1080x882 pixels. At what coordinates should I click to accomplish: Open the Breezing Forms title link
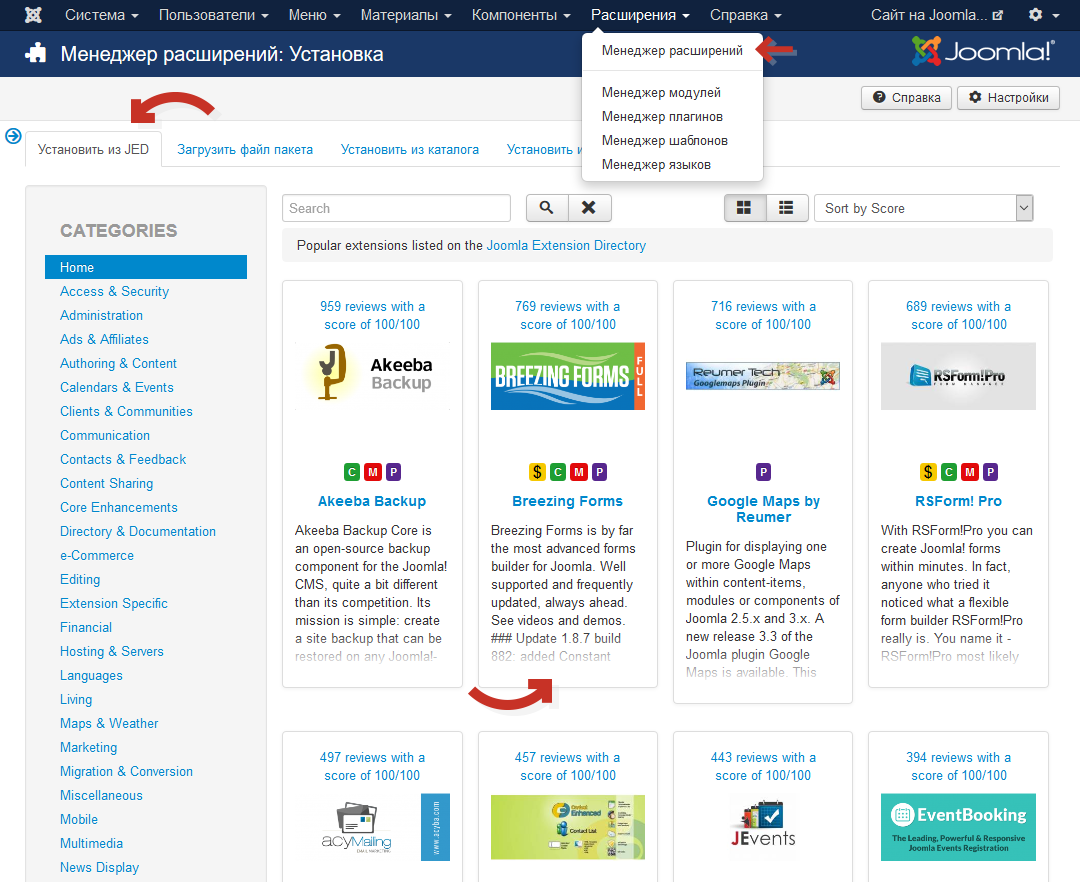568,501
